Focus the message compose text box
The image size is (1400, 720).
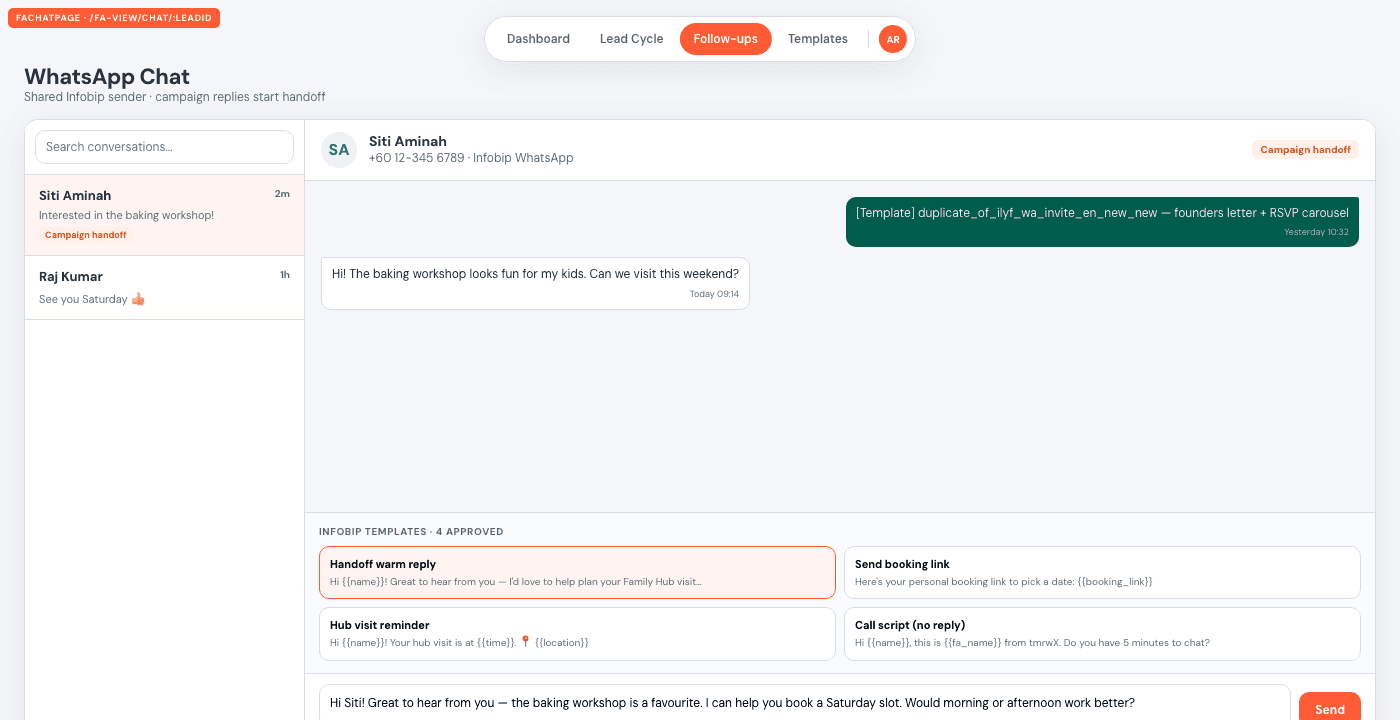click(x=805, y=703)
